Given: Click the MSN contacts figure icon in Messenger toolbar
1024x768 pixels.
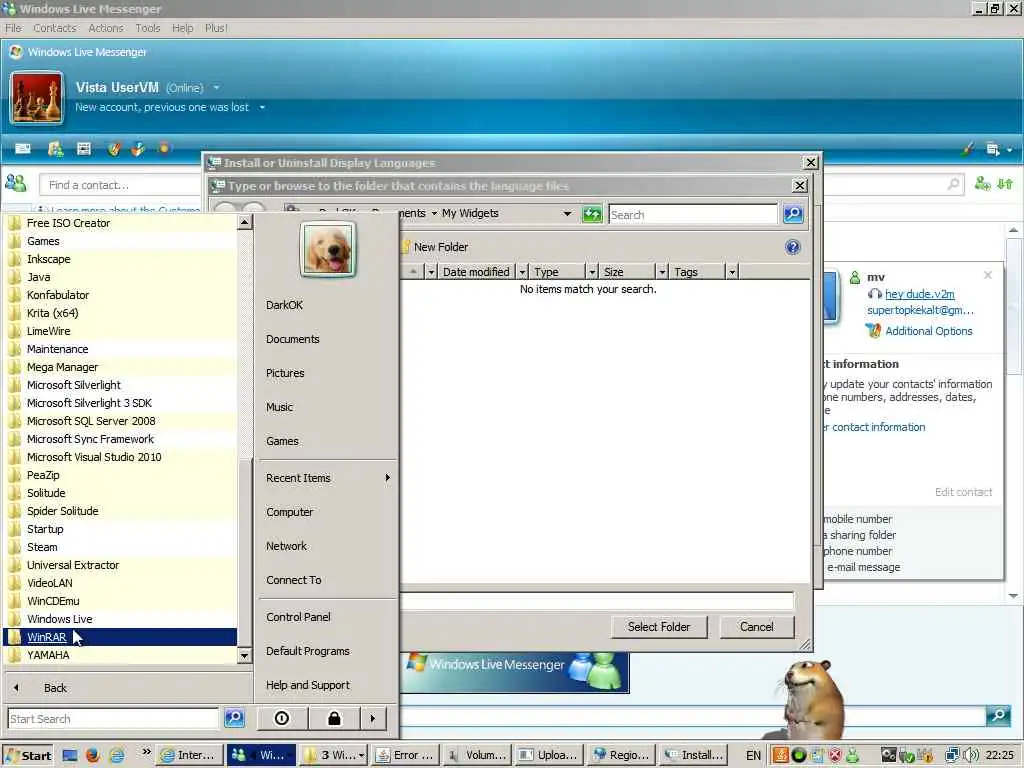Looking at the screenshot, I should pos(56,149).
